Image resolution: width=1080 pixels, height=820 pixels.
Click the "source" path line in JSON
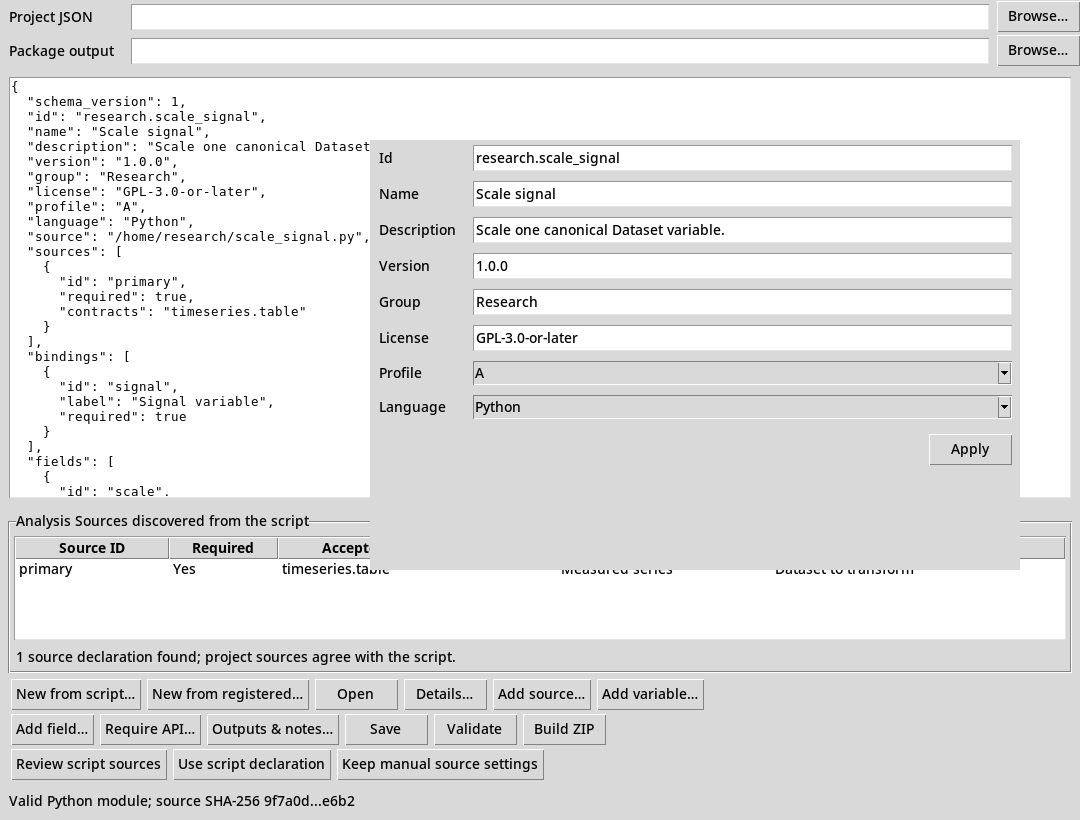coord(198,237)
